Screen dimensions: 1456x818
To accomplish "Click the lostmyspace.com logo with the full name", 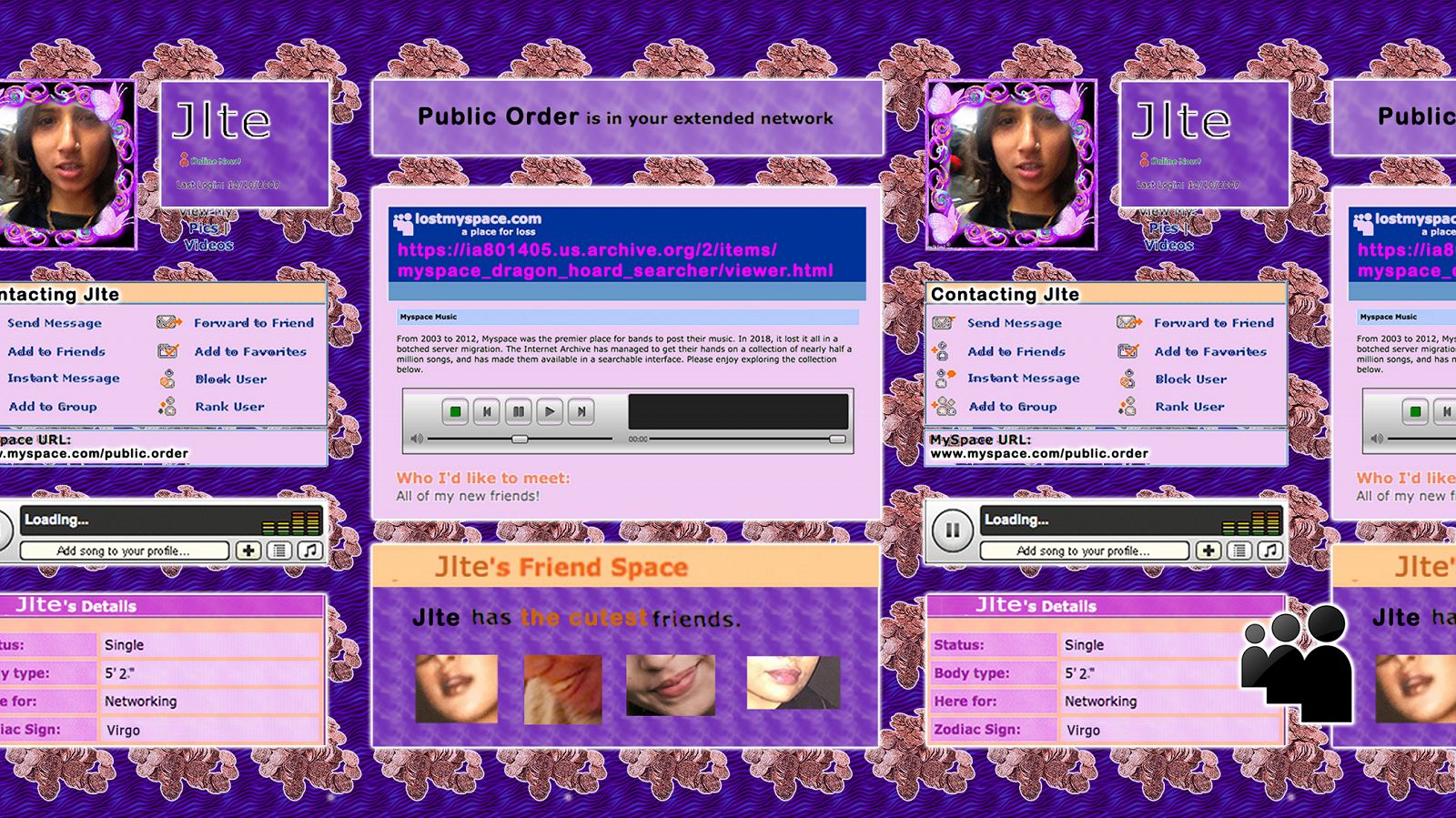I will point(467,223).
